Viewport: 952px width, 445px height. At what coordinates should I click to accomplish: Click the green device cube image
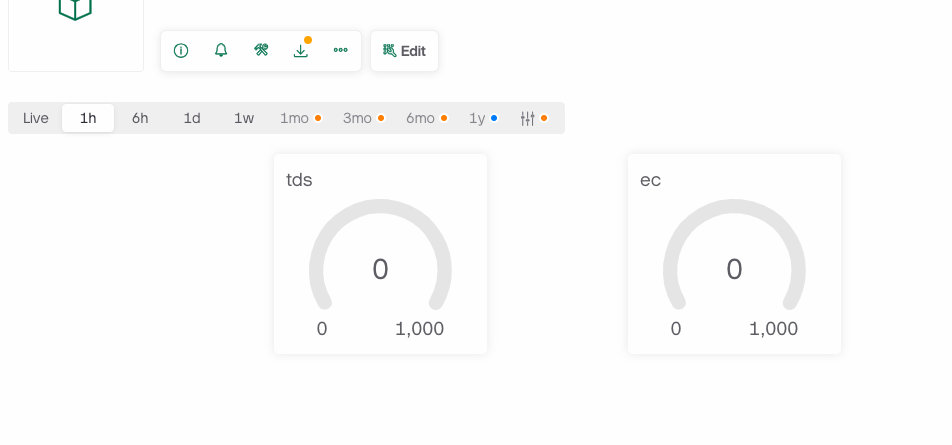point(75,9)
